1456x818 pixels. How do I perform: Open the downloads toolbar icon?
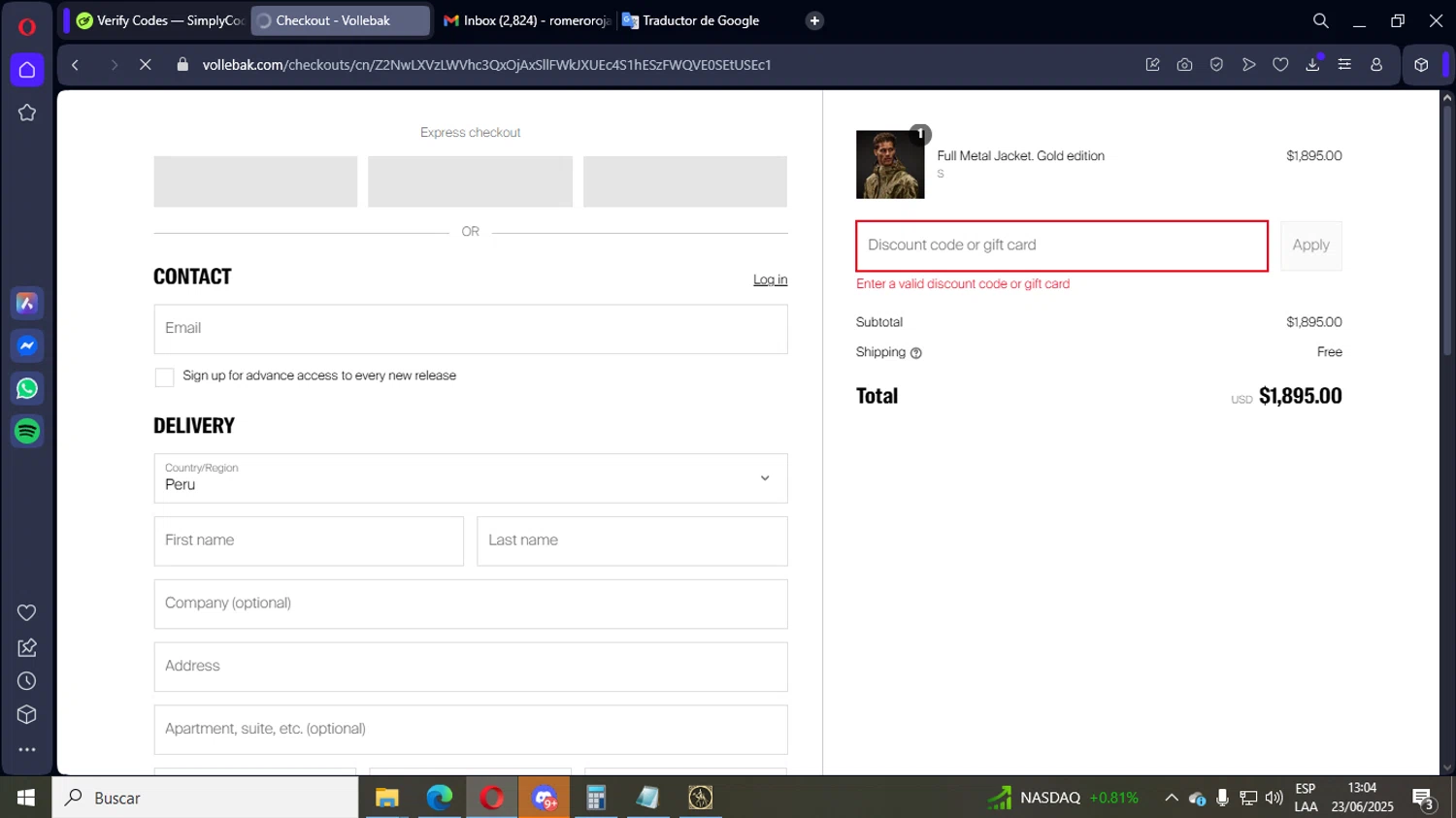click(1312, 65)
